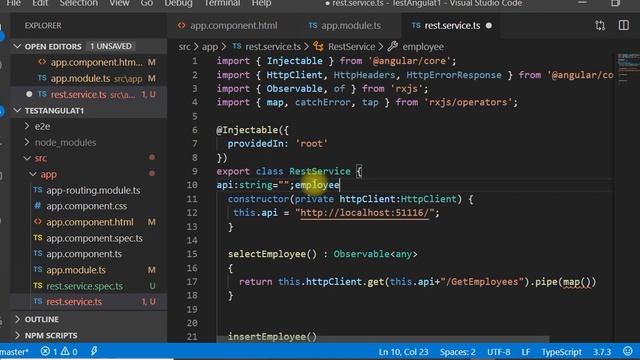Collapse the OPEN EDITORS section
Screen dimensions: 640x360
click(18, 46)
